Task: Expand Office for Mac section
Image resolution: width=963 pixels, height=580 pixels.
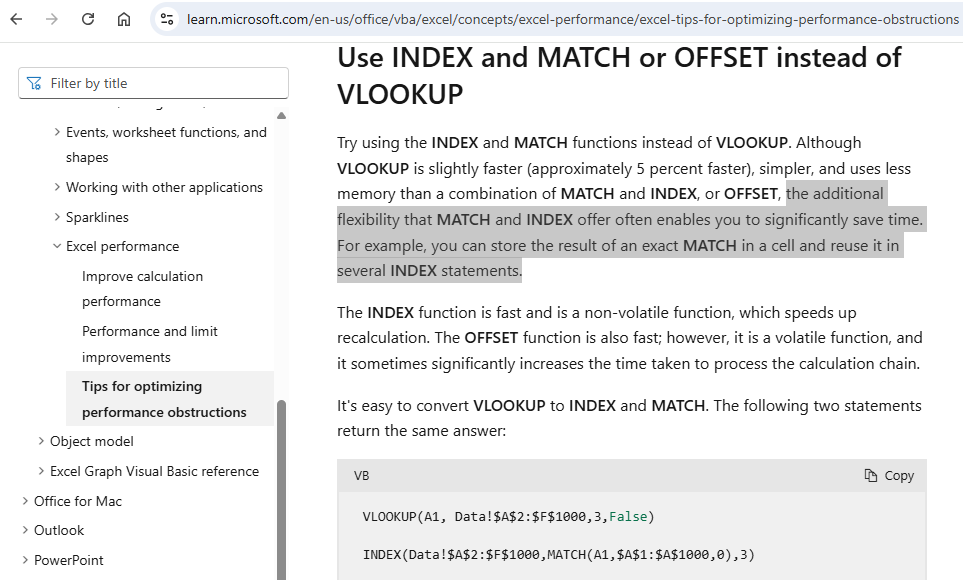Action: (24, 502)
